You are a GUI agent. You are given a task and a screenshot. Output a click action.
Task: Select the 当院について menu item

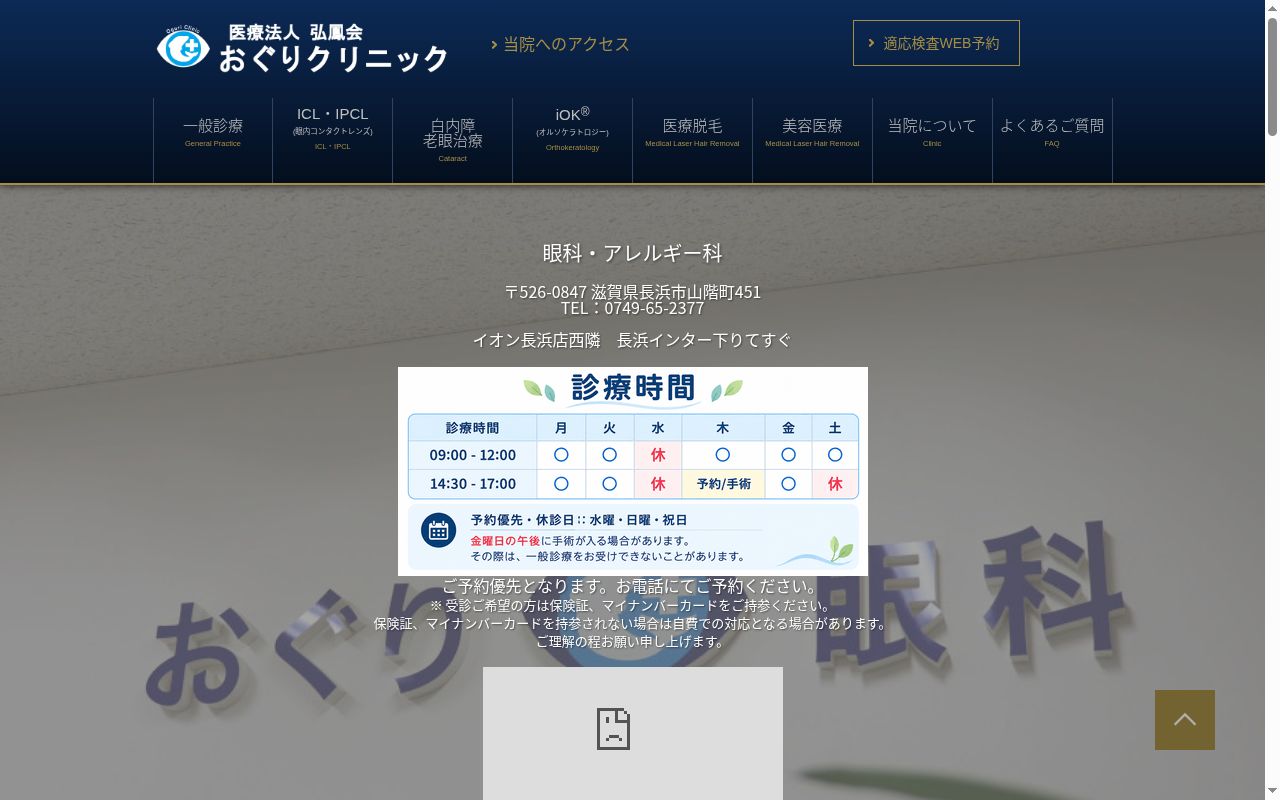click(x=933, y=140)
